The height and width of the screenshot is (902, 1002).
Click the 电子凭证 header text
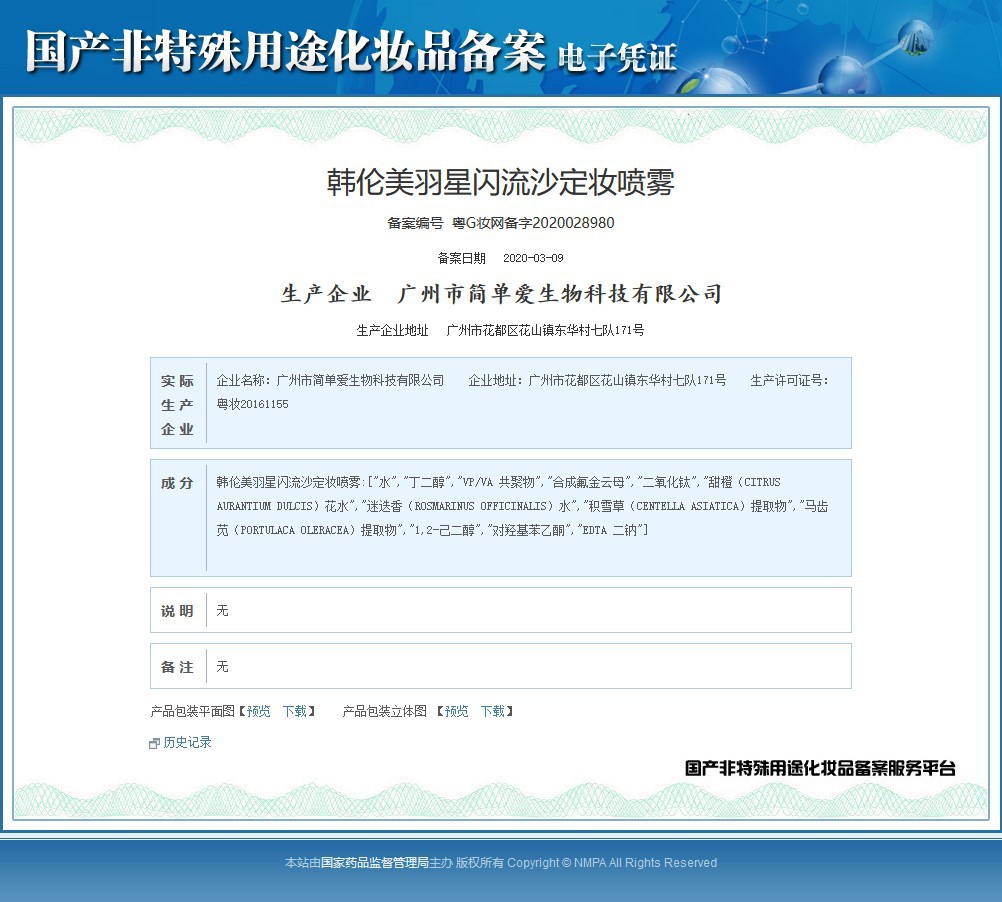[x=617, y=57]
